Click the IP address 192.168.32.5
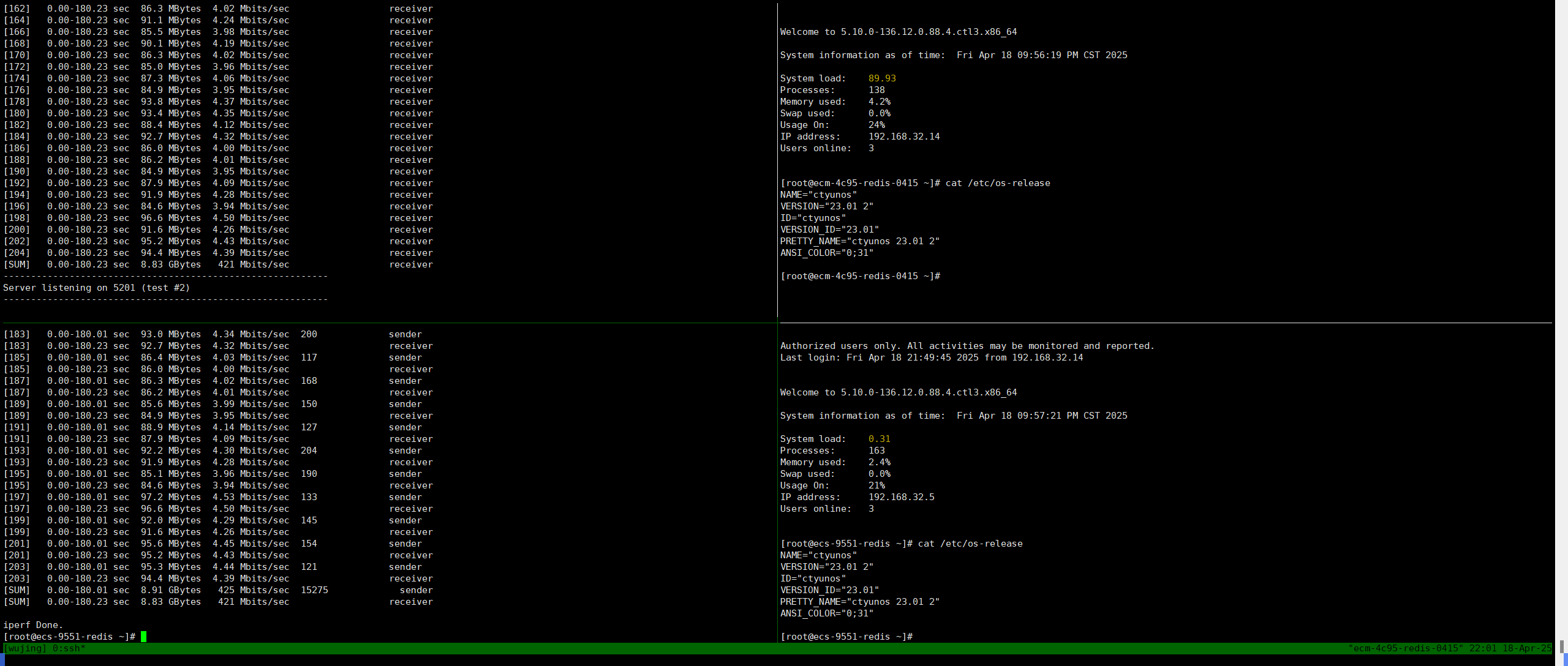The width and height of the screenshot is (1568, 666). tap(901, 497)
